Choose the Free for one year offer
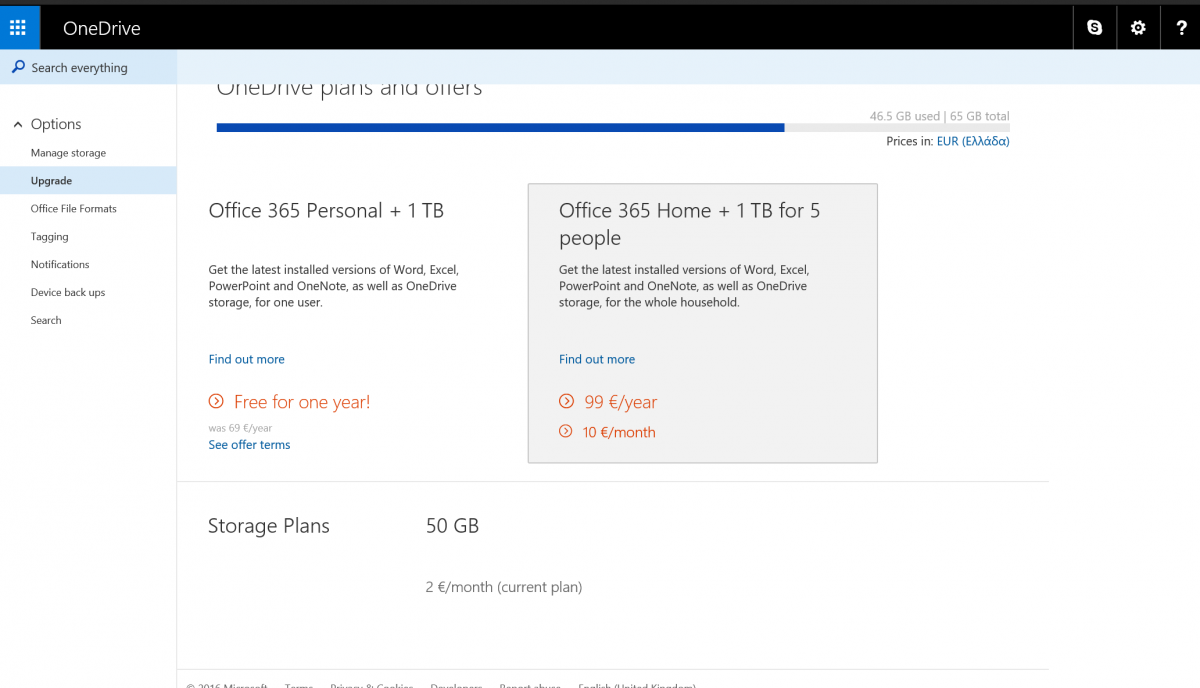This screenshot has width=1200, height=688. click(302, 402)
